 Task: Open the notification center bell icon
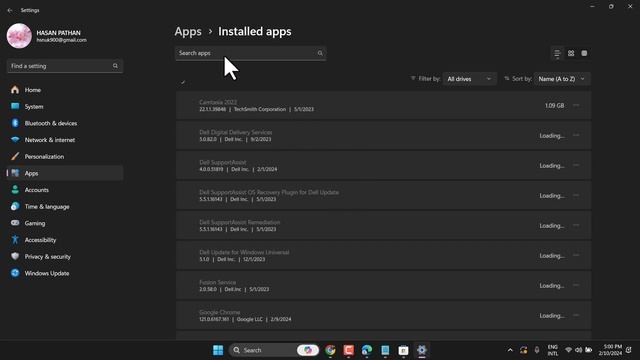(629, 350)
